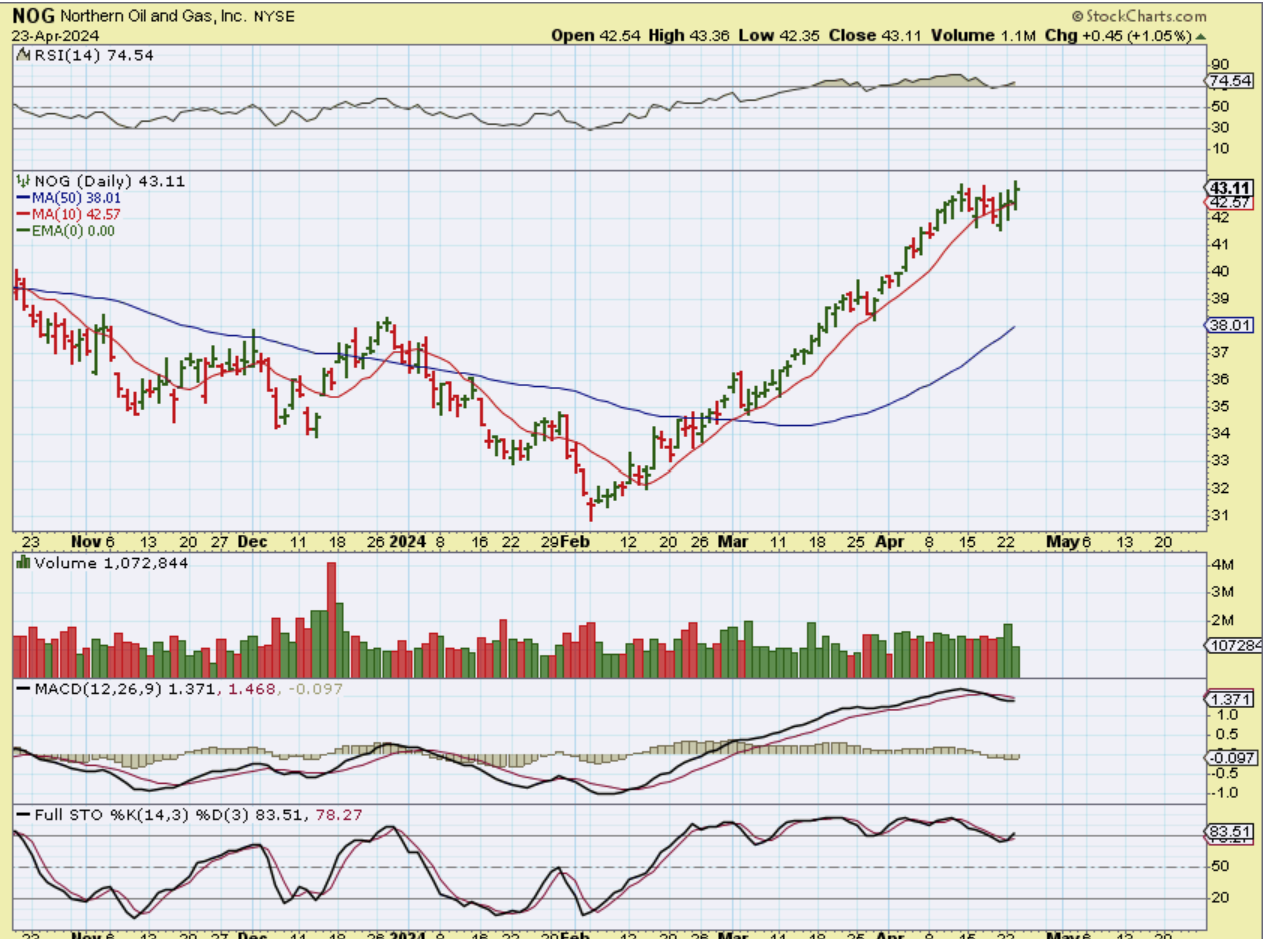Click the red MA(10) legend line swatch
The image size is (1263, 939).
coord(22,214)
